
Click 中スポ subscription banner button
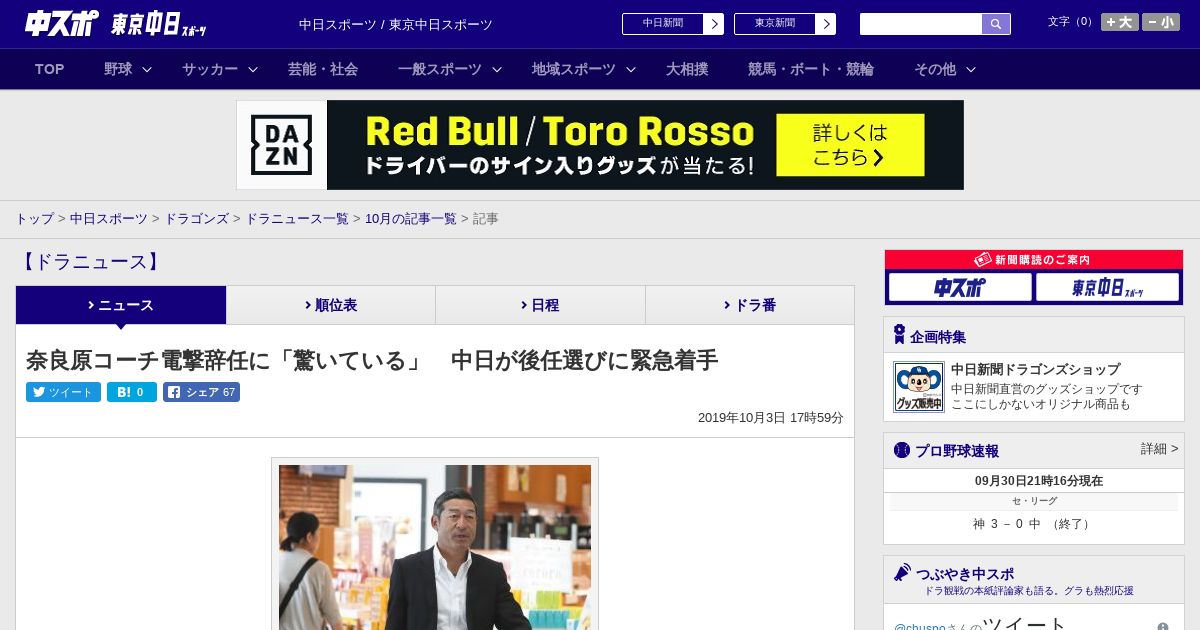960,288
